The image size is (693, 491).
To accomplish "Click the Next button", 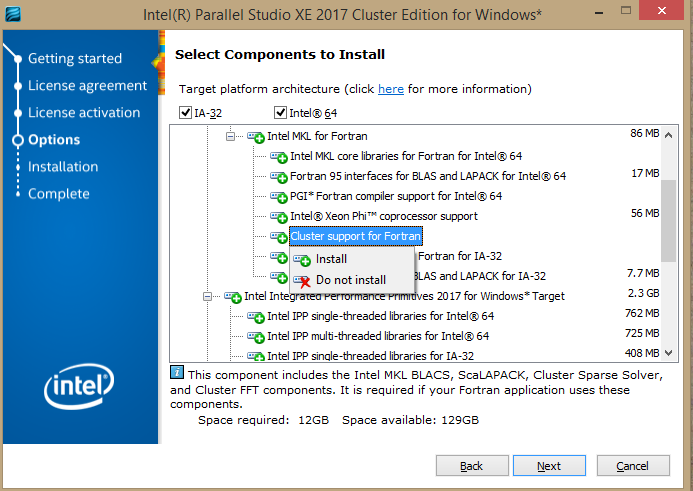I will 548,466.
